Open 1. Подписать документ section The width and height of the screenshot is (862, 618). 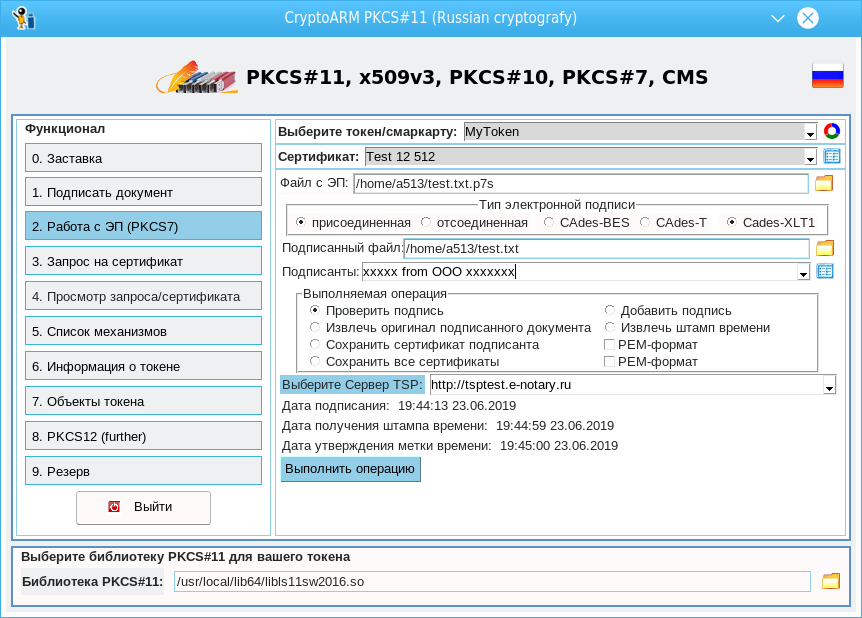pyautogui.click(x=143, y=192)
